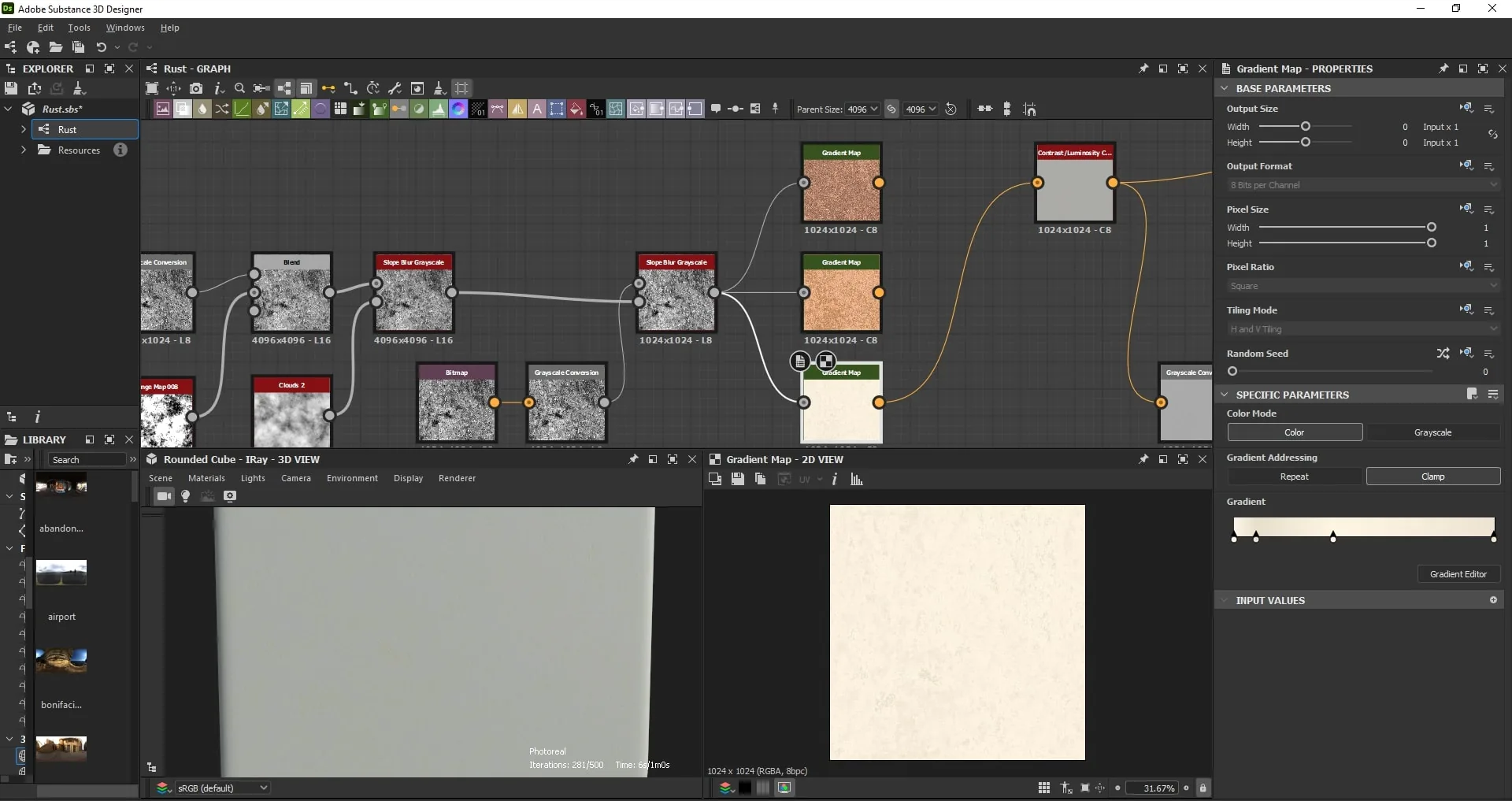
Task: Randomize the Random Seed value
Action: [x=1443, y=354]
